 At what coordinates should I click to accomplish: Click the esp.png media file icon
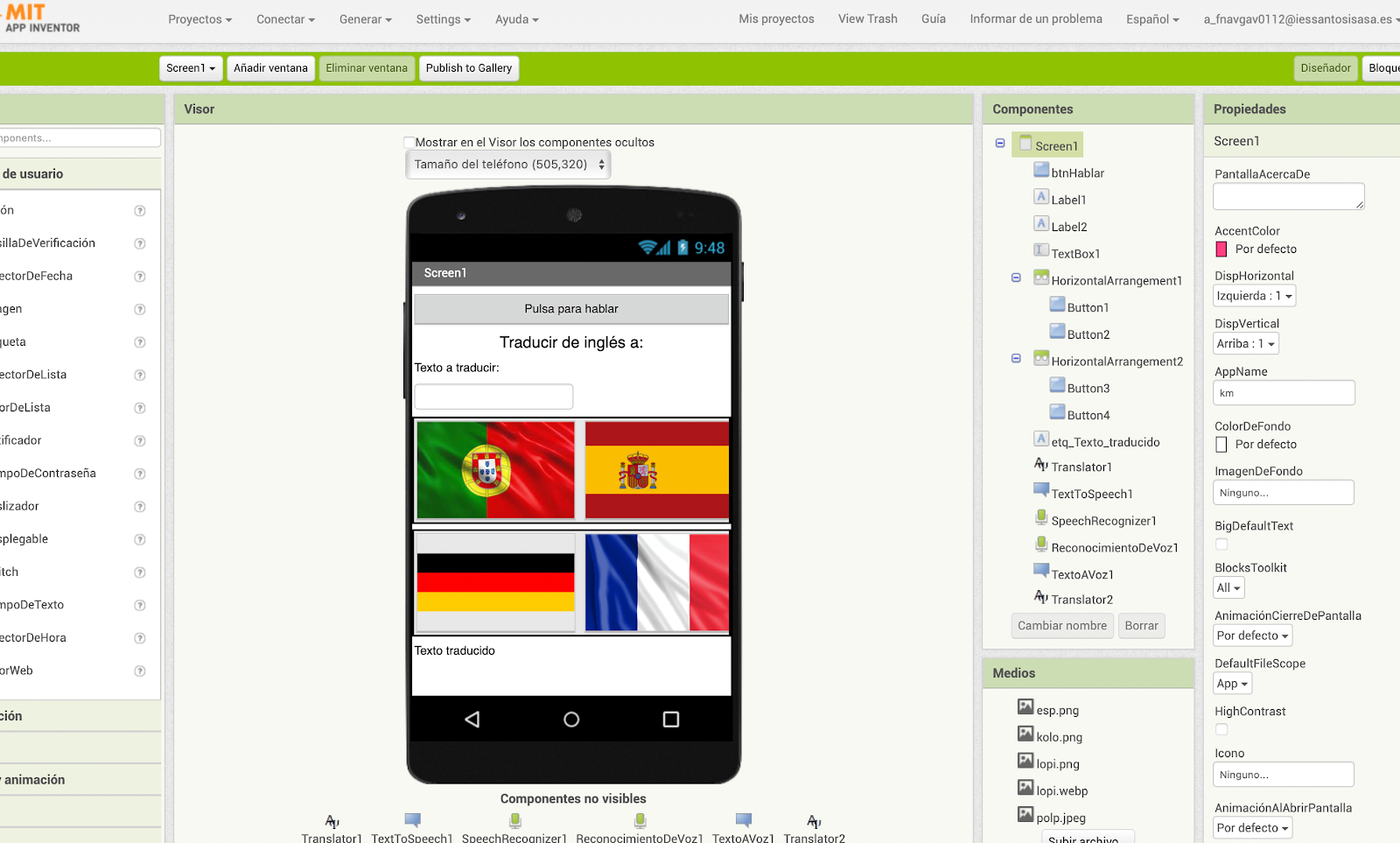click(x=1025, y=707)
